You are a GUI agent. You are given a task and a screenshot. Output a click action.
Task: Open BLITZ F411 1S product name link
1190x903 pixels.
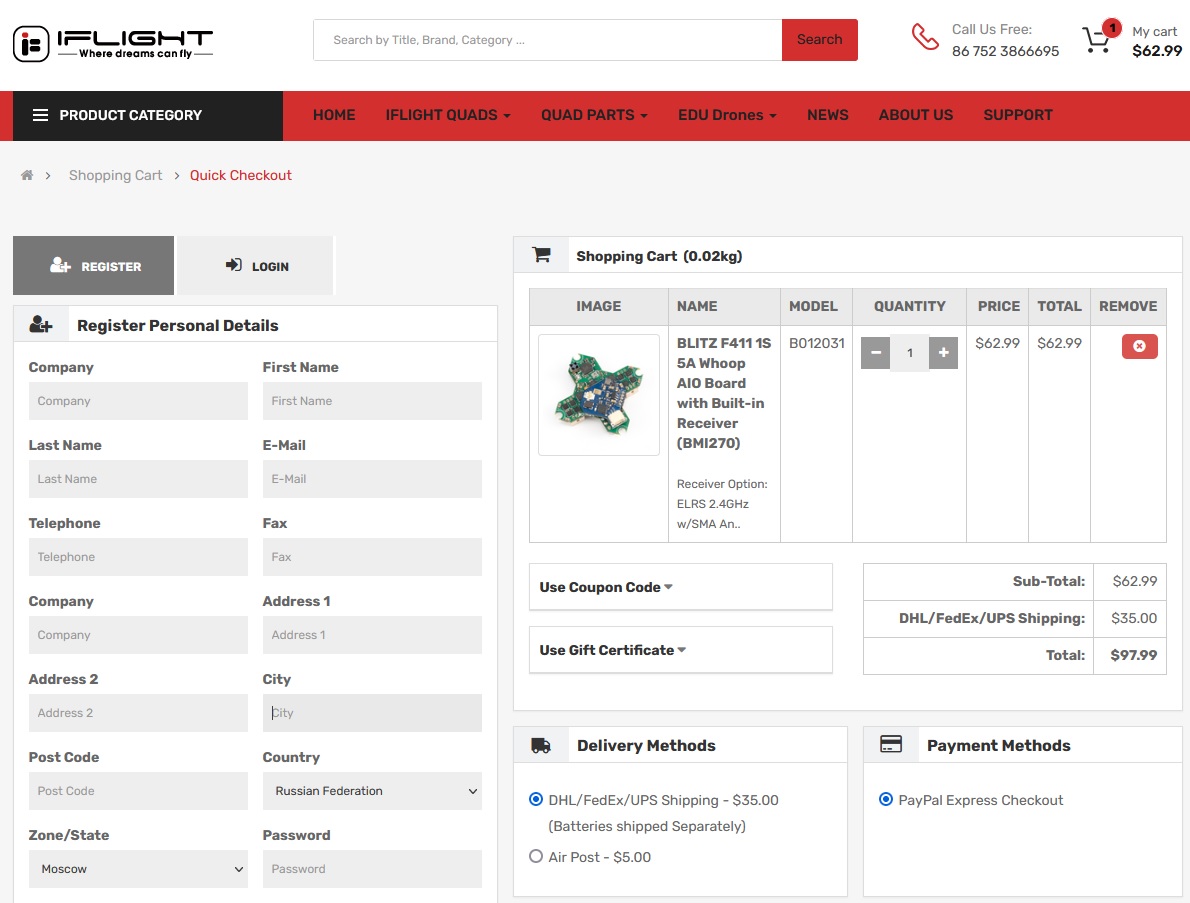click(723, 393)
